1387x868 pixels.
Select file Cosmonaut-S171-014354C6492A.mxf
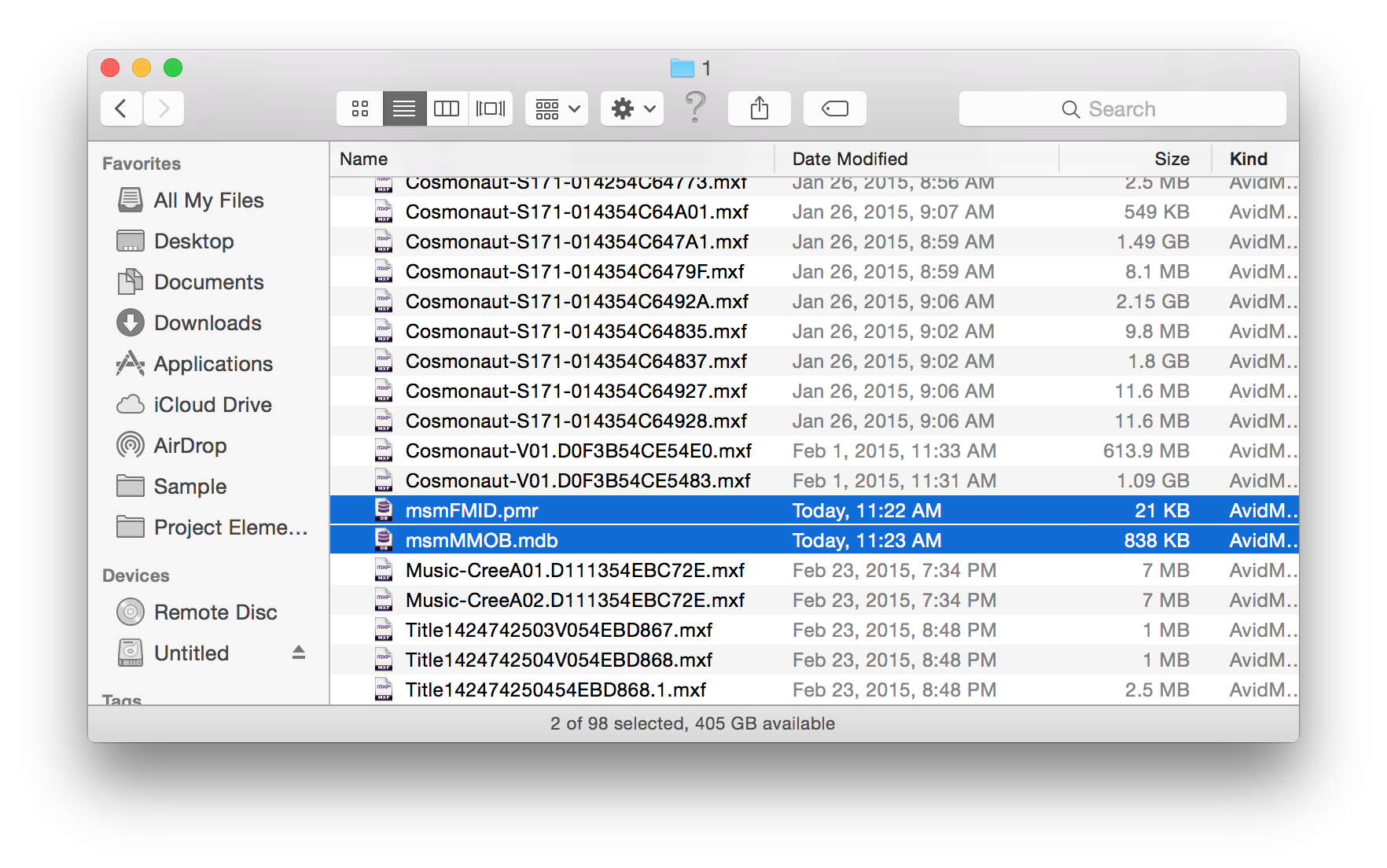(x=815, y=301)
